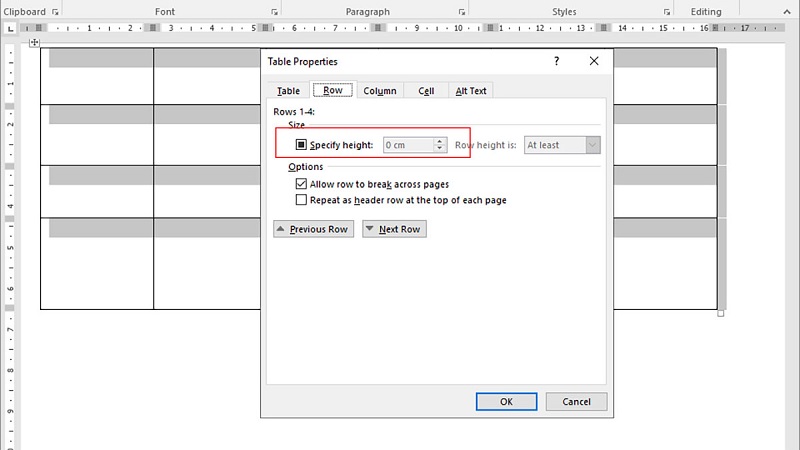Click the Specify height value field
This screenshot has width=800, height=450.
(x=409, y=145)
